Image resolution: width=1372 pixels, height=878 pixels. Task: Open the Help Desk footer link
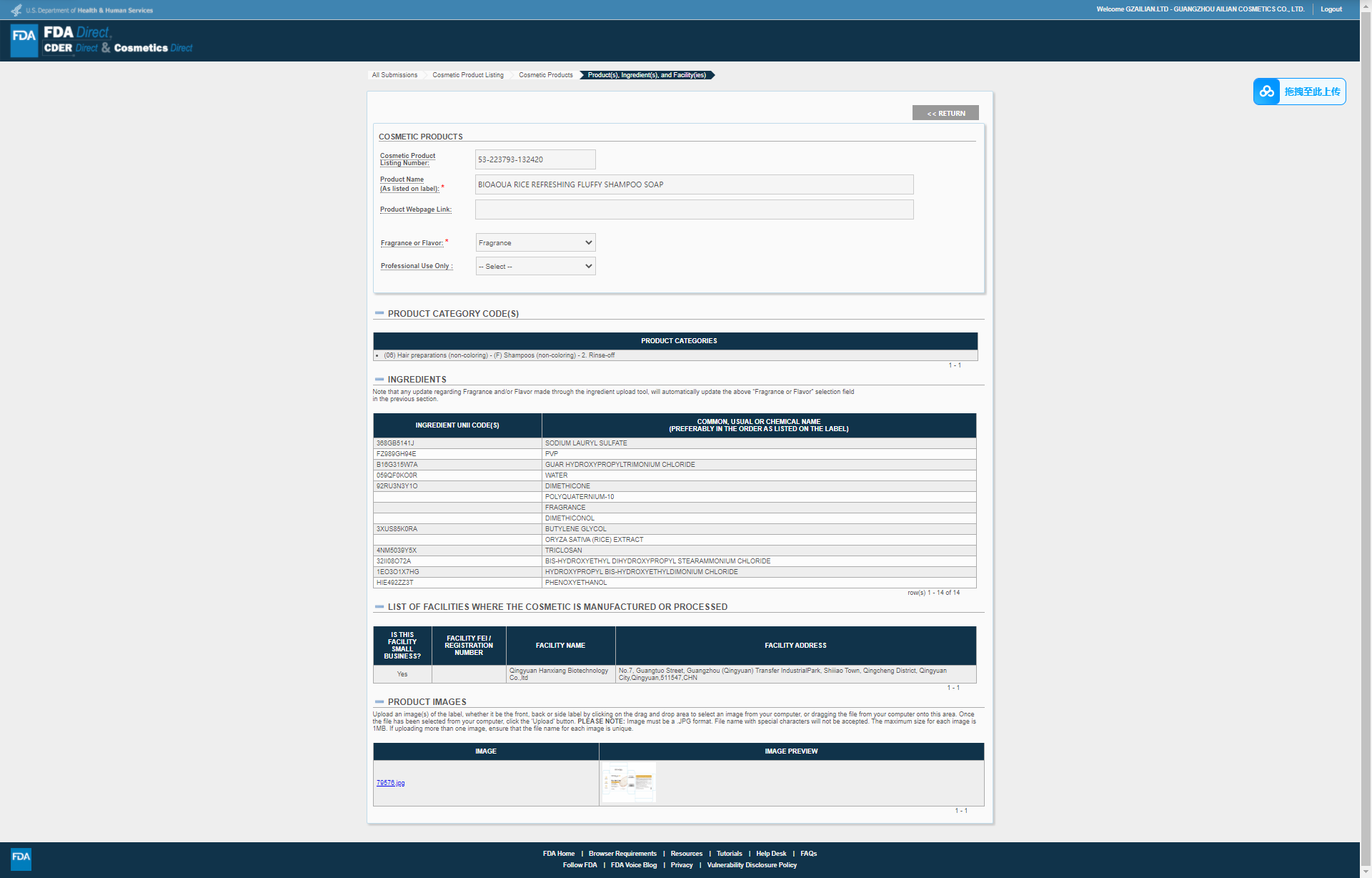[x=770, y=854]
